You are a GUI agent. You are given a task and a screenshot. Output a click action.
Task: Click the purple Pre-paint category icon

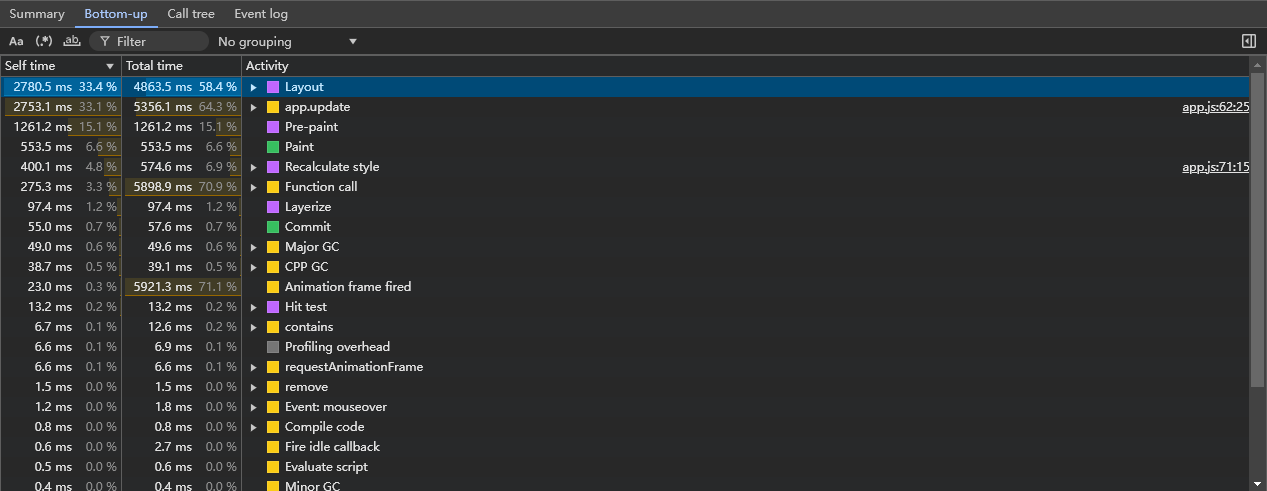[273, 127]
